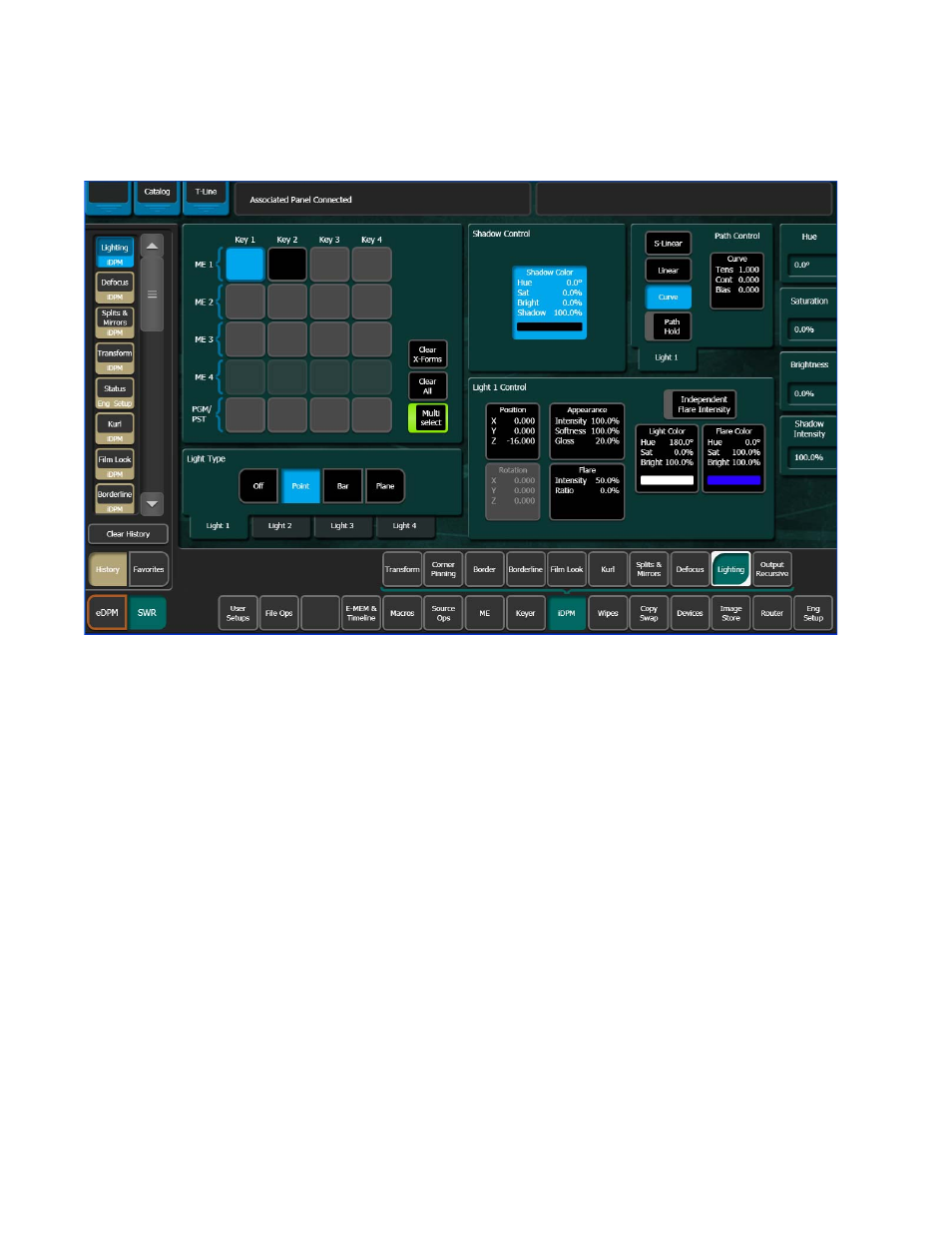Image resolution: width=952 pixels, height=1233 pixels.
Task: Click the Hue value field 0.0°
Action: coord(810,266)
